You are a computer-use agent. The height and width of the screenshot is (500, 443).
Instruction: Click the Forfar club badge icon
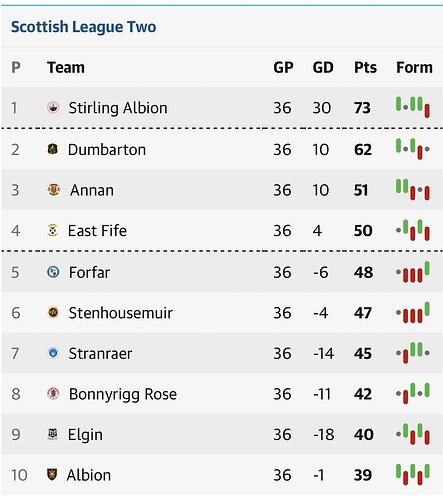(x=53, y=272)
